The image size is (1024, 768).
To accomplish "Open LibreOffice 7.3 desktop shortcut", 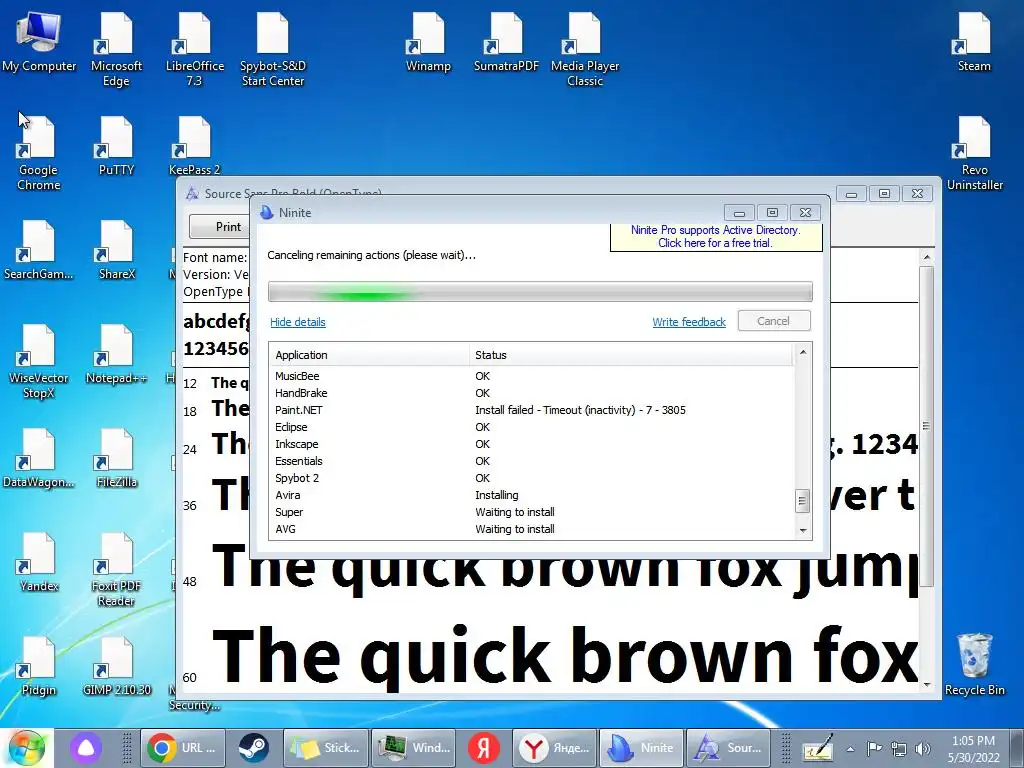I will 194,50.
